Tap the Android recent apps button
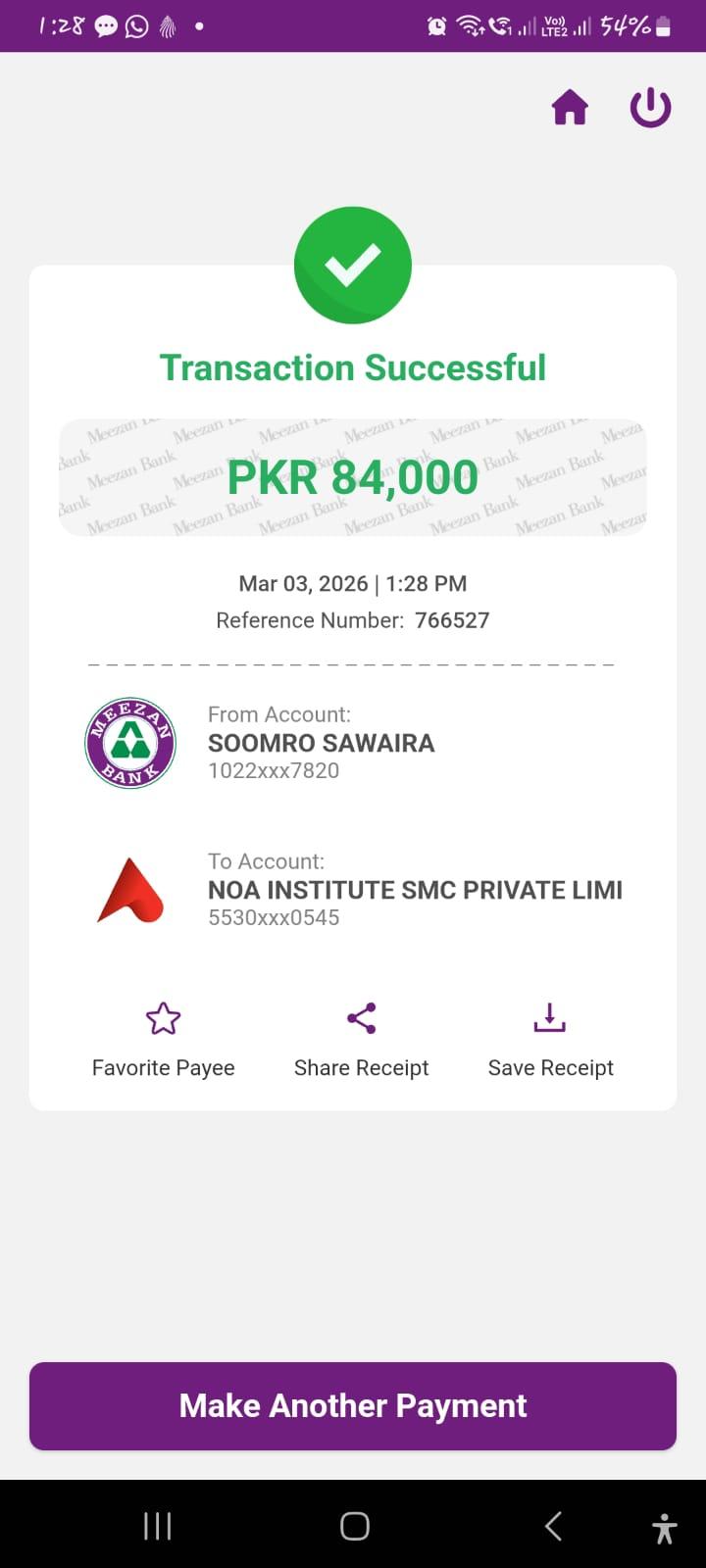 point(157,1526)
